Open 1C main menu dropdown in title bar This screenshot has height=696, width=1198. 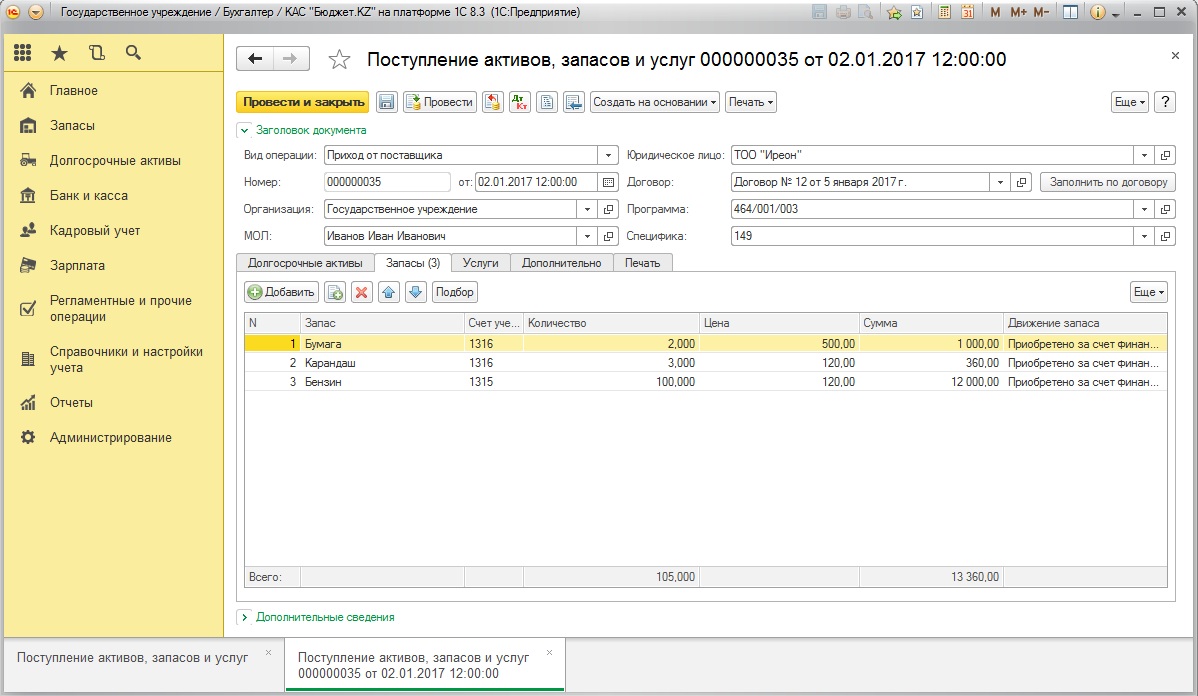tap(35, 12)
